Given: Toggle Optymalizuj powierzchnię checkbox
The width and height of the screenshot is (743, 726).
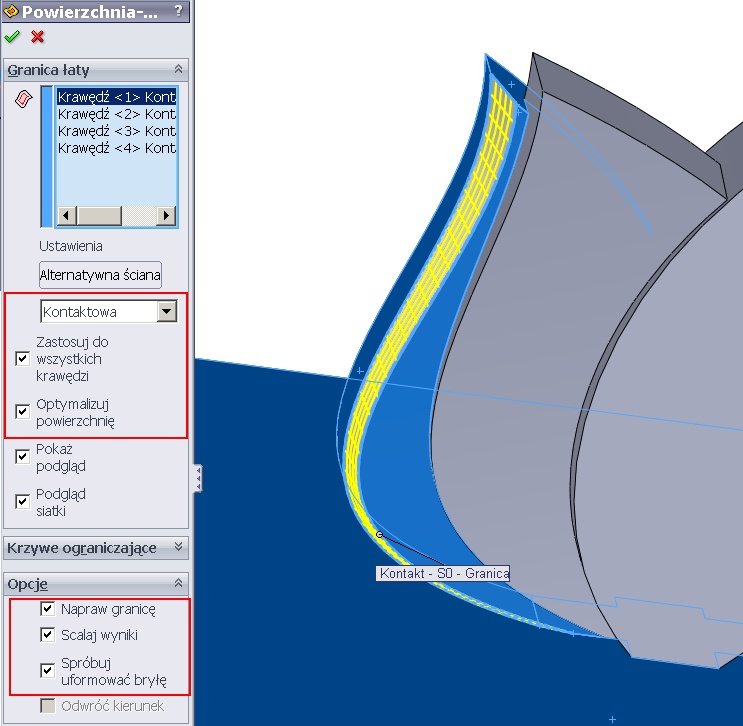Looking at the screenshot, I should pyautogui.click(x=22, y=411).
